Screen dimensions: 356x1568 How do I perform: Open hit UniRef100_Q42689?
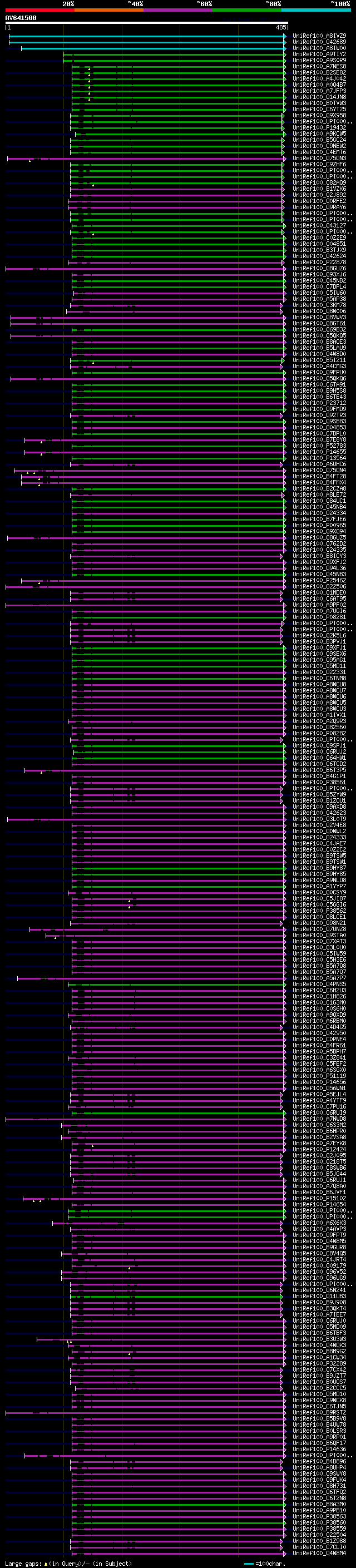[319, 42]
